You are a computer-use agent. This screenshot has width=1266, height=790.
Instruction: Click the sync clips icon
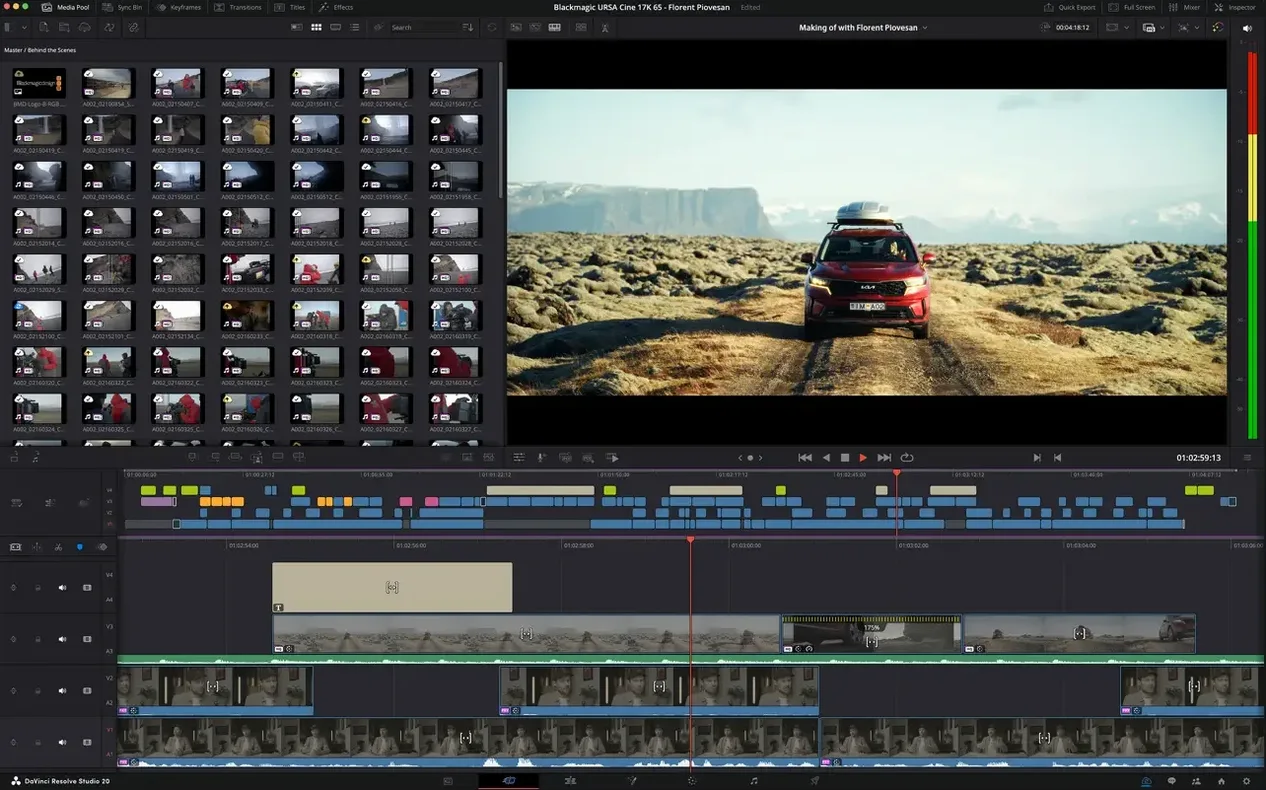pyautogui.click(x=109, y=27)
